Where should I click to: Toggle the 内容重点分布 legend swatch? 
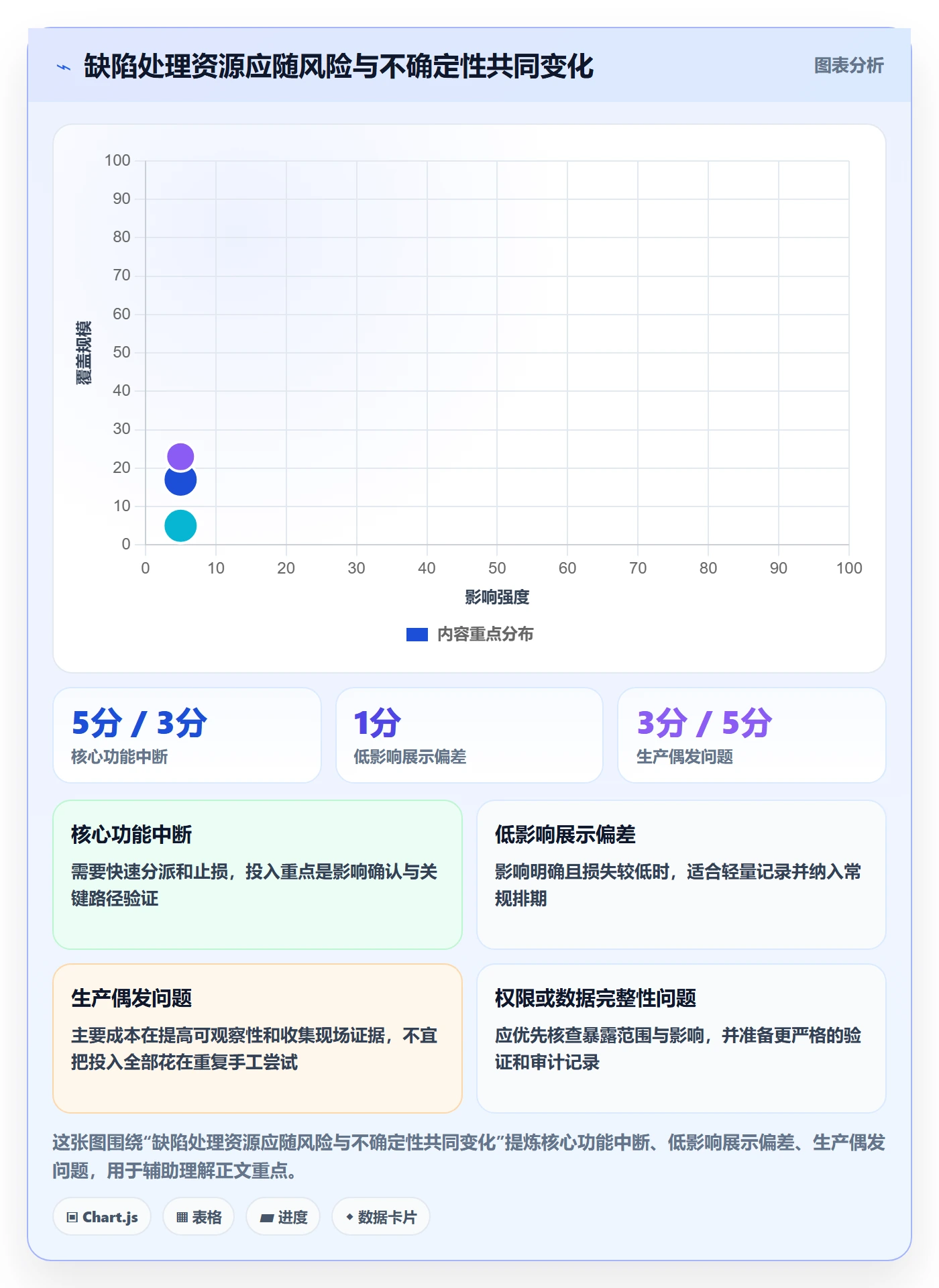coord(417,635)
